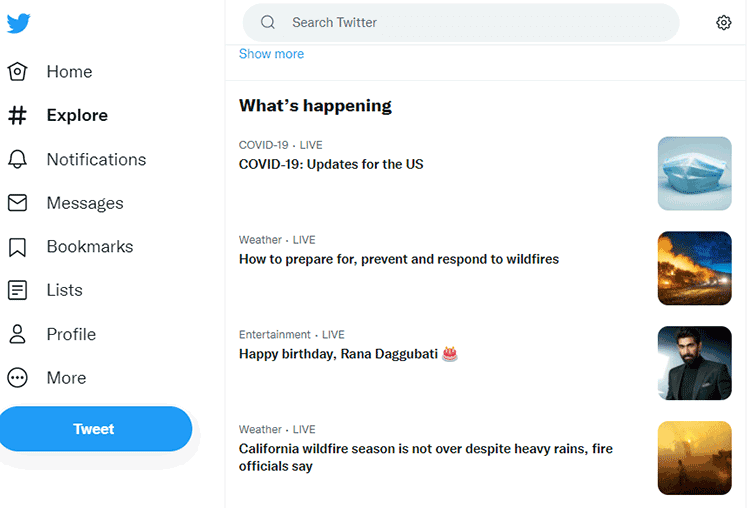
Task: Open COVID-19 Updates for the US
Action: (331, 164)
